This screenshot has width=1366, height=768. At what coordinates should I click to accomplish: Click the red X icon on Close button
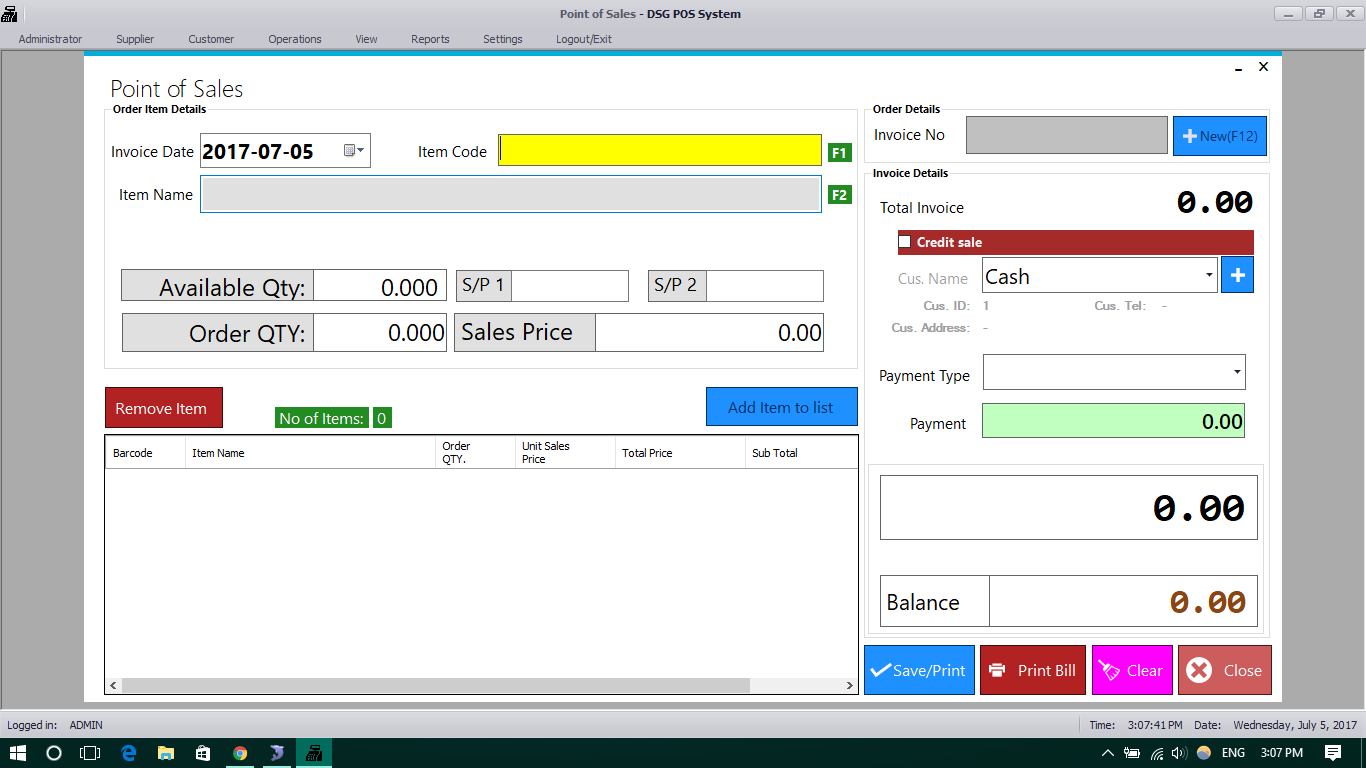1199,670
